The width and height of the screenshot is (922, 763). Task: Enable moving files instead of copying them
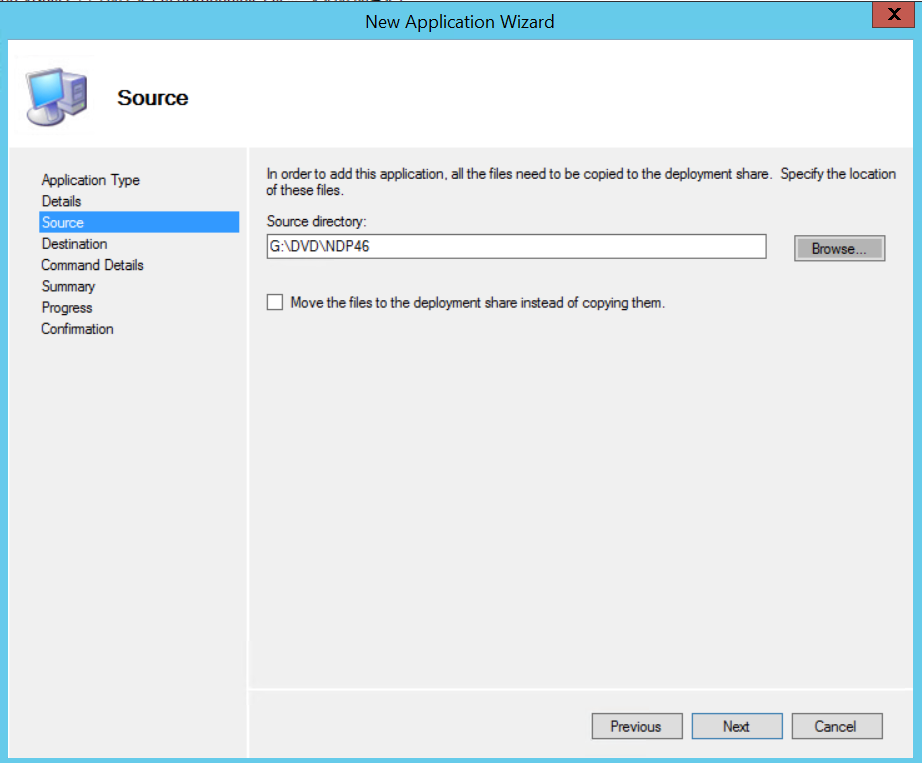(x=275, y=302)
